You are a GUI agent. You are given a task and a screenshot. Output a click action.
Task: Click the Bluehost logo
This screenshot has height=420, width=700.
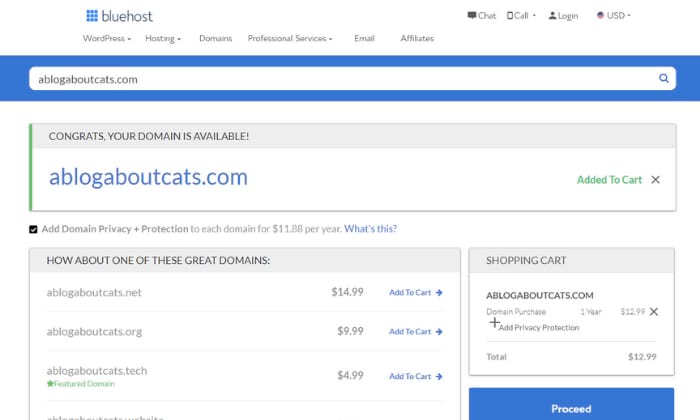(119, 16)
